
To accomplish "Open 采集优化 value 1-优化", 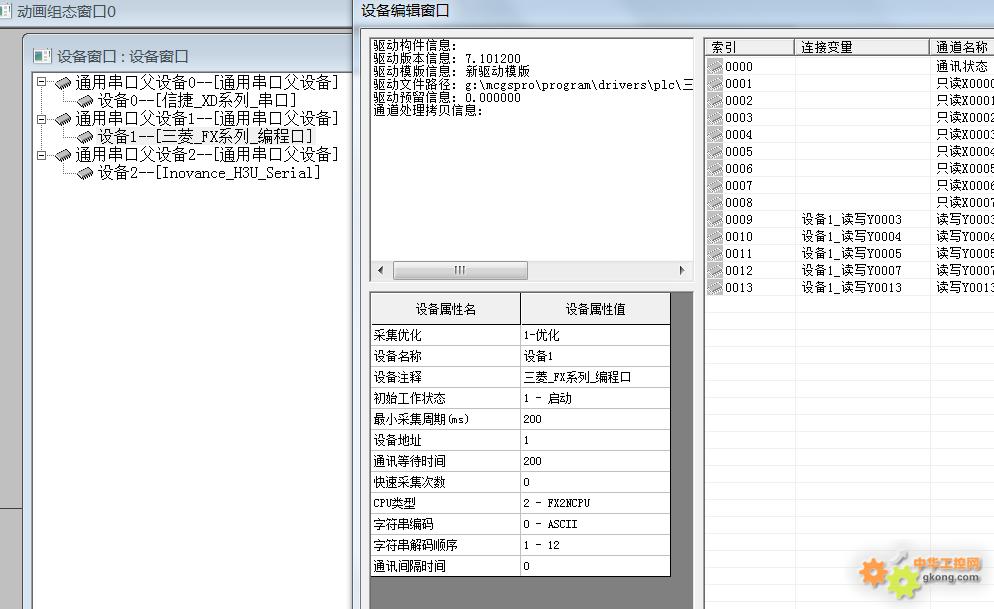I will (595, 335).
